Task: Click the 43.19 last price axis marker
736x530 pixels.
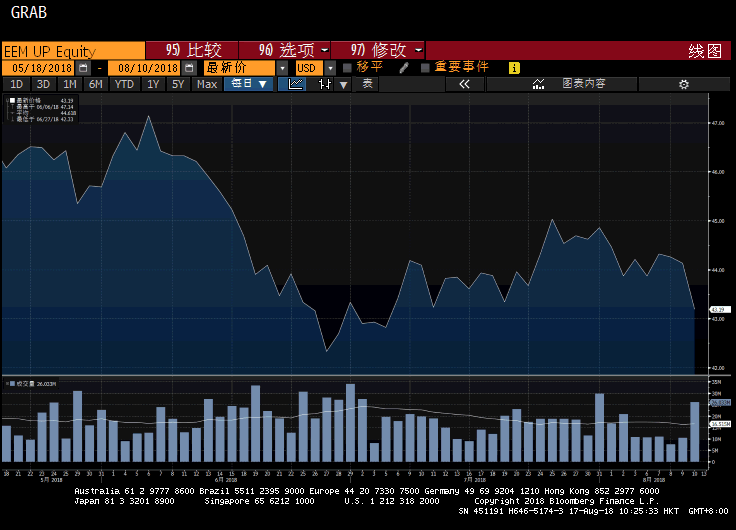Action: click(x=720, y=310)
